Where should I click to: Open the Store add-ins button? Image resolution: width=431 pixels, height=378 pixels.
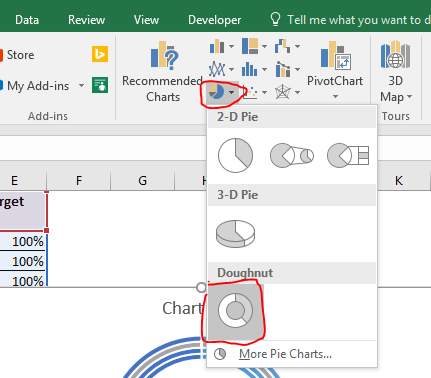[17, 55]
